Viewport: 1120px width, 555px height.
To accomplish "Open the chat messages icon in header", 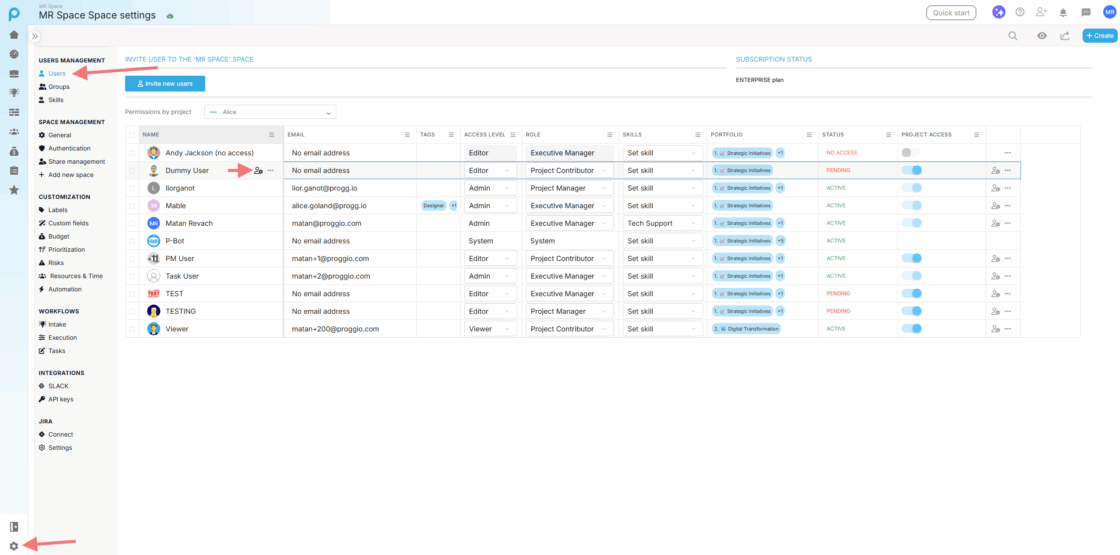I will 1086,12.
